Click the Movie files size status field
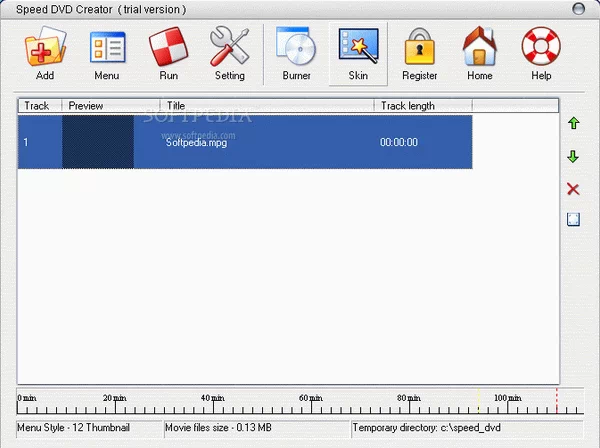The image size is (600, 448). tap(258, 428)
